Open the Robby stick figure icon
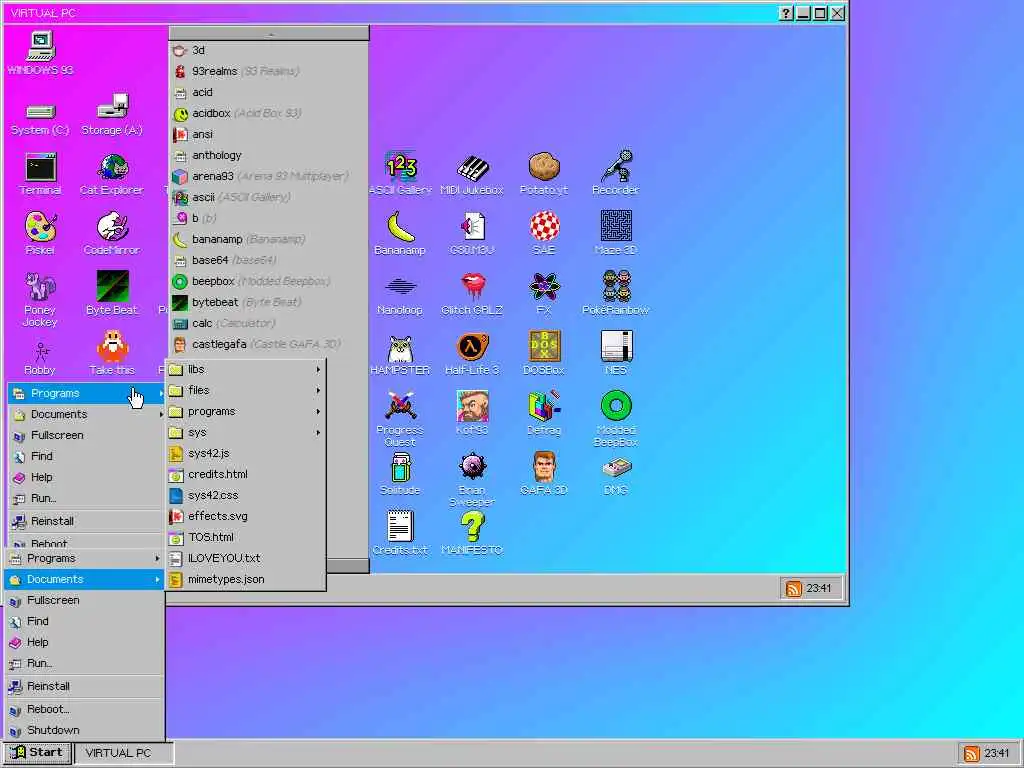The image size is (1024, 768). pos(40,358)
